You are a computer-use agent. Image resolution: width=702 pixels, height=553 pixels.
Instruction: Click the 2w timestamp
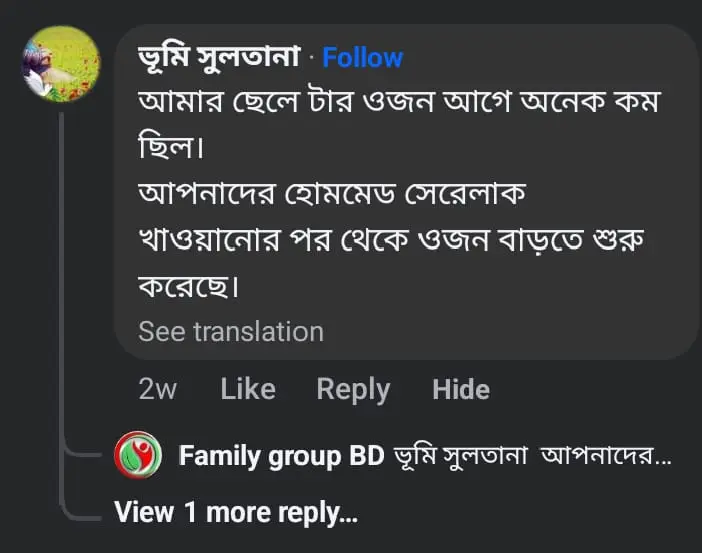pyautogui.click(x=157, y=389)
